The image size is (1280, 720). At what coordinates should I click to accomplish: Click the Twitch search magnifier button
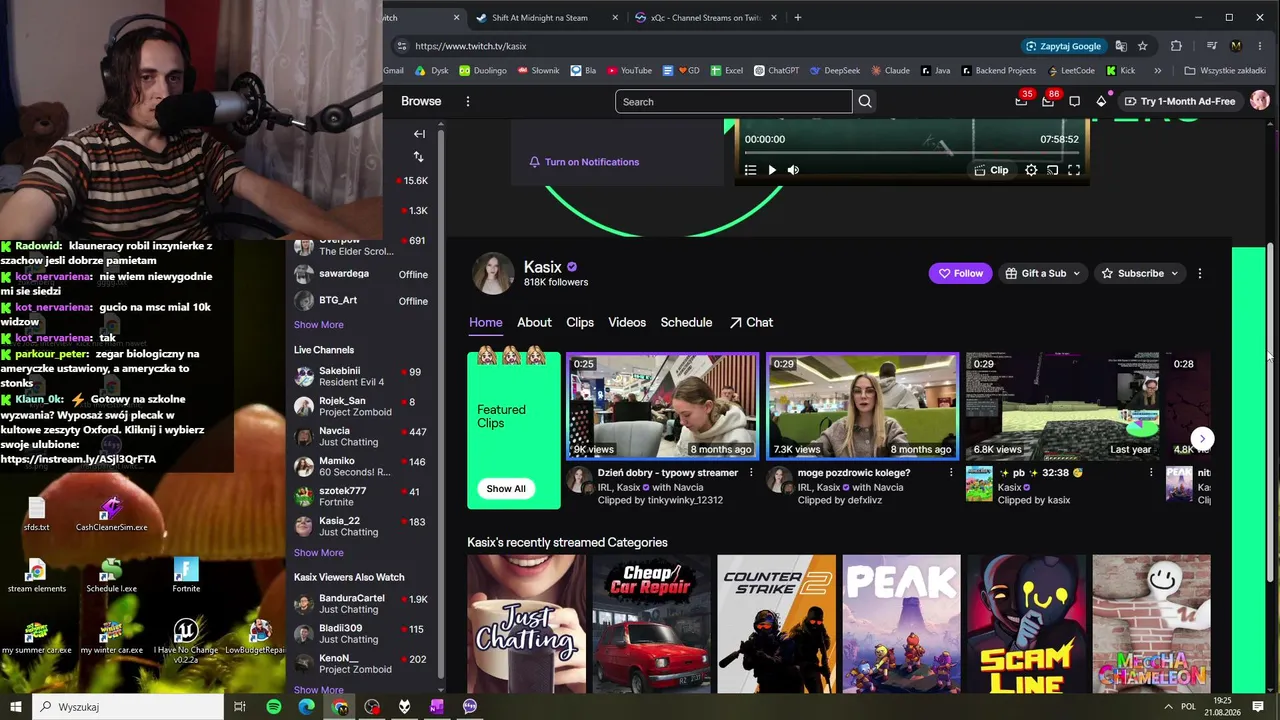[865, 101]
